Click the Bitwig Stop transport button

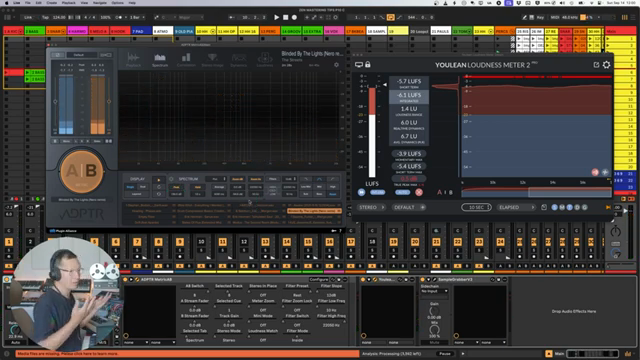point(286,18)
